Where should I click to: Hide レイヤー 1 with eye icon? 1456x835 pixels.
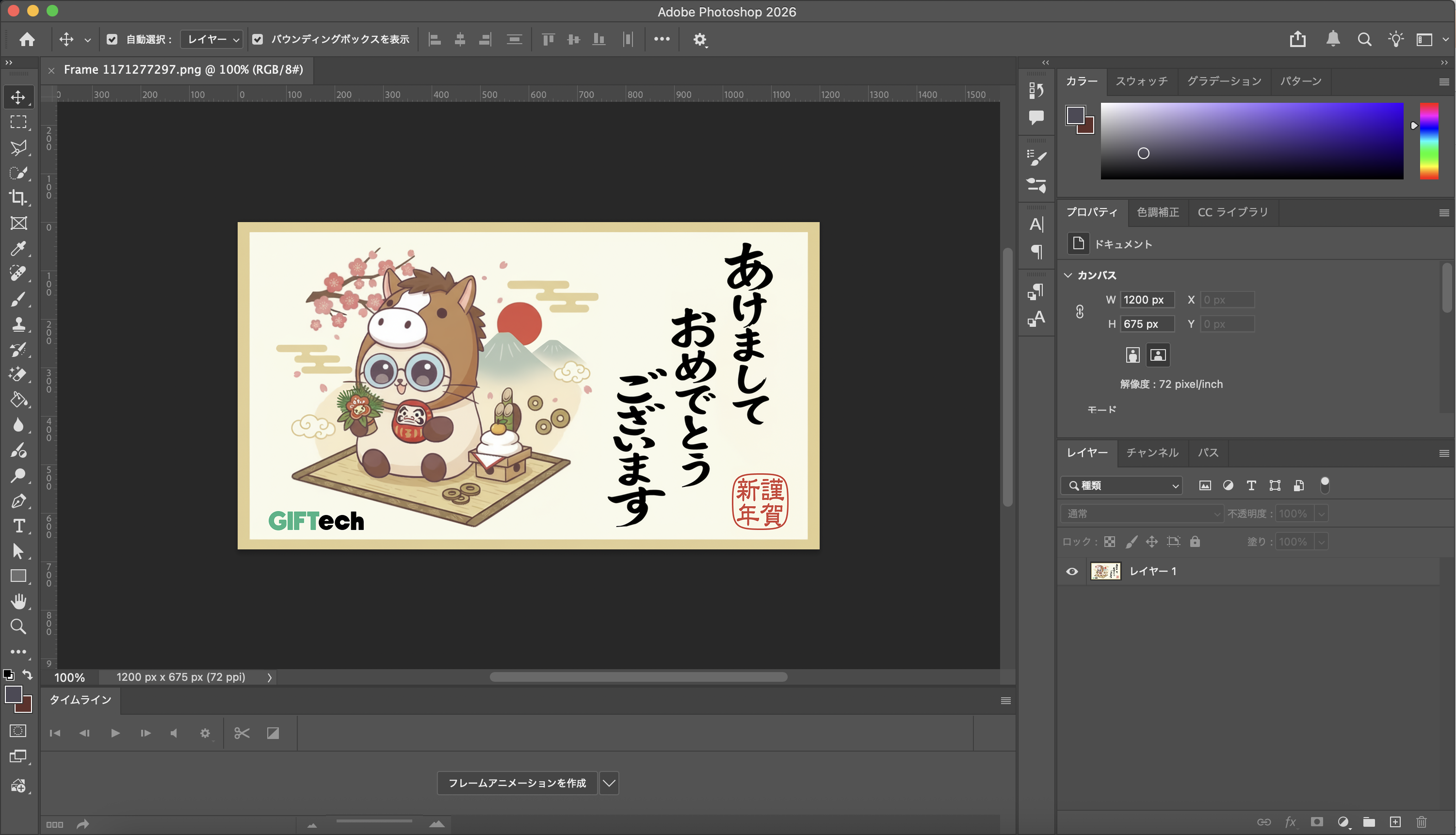click(x=1071, y=571)
